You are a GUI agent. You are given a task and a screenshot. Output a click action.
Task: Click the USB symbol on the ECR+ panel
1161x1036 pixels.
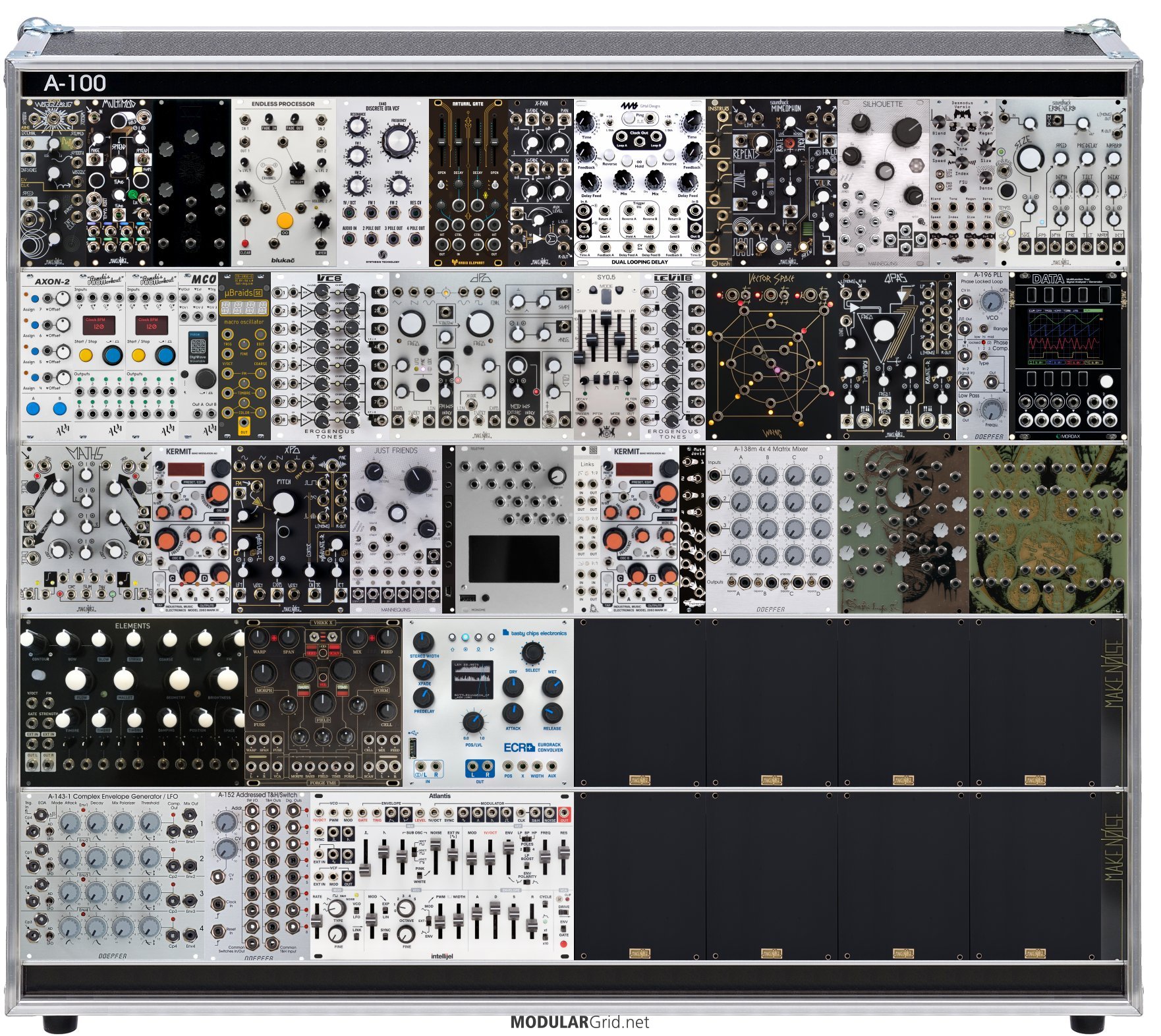(413, 733)
